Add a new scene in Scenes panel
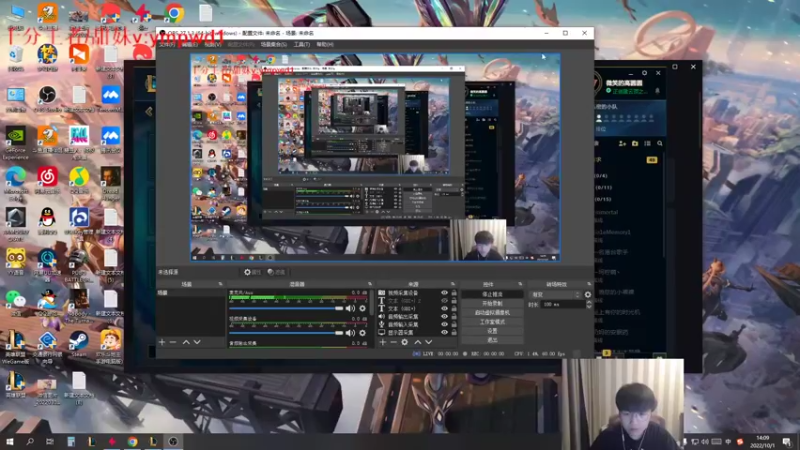 coord(162,342)
